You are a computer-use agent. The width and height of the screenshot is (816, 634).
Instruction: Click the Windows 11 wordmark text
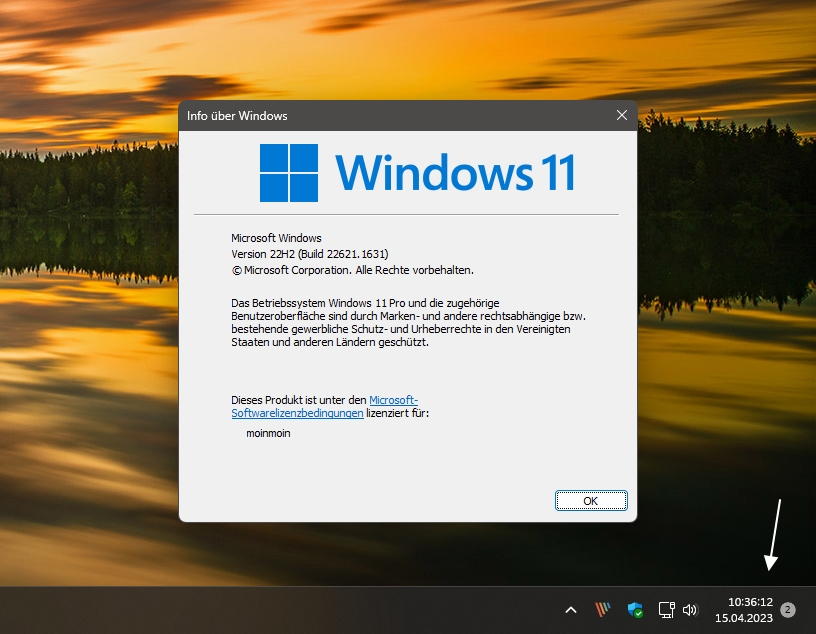(x=455, y=173)
